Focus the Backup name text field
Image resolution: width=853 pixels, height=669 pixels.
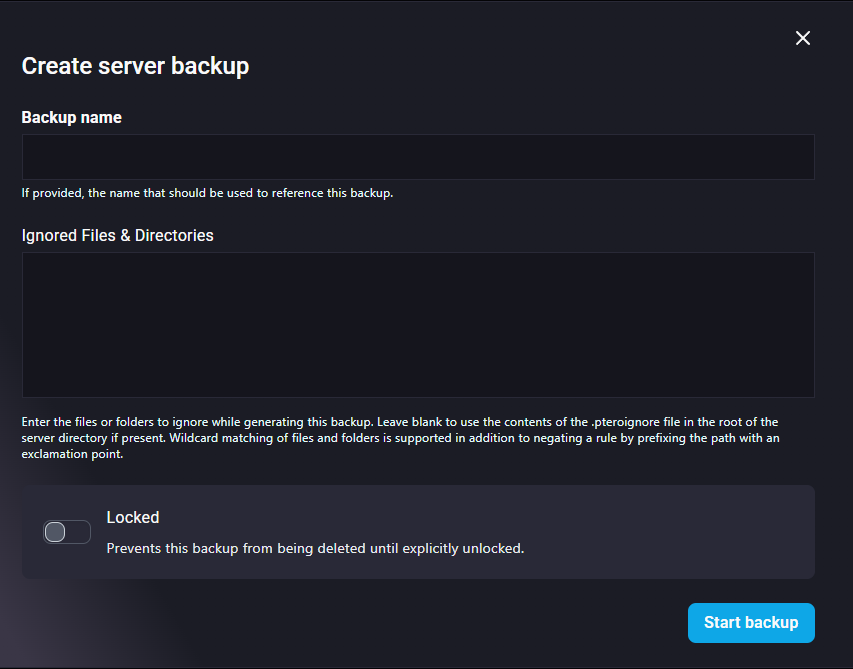pyautogui.click(x=418, y=157)
